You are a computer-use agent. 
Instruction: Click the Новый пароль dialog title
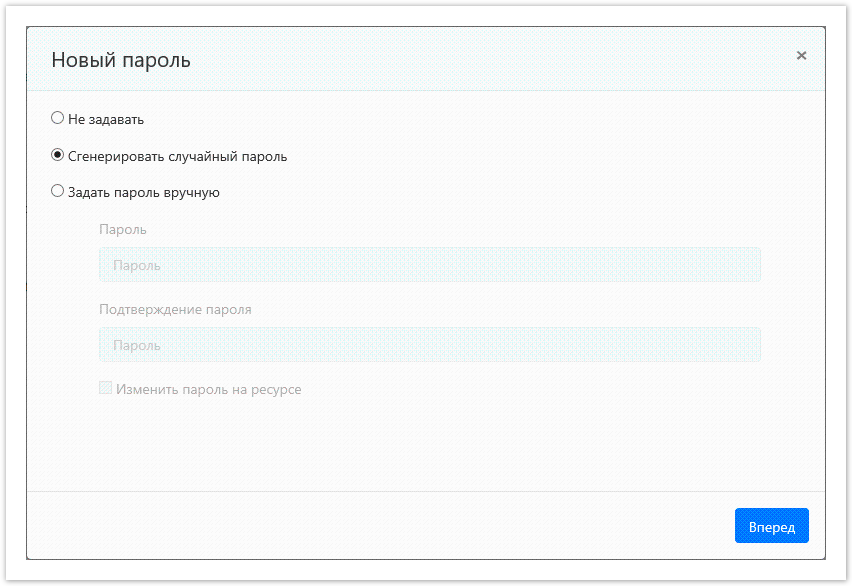[x=121, y=61]
